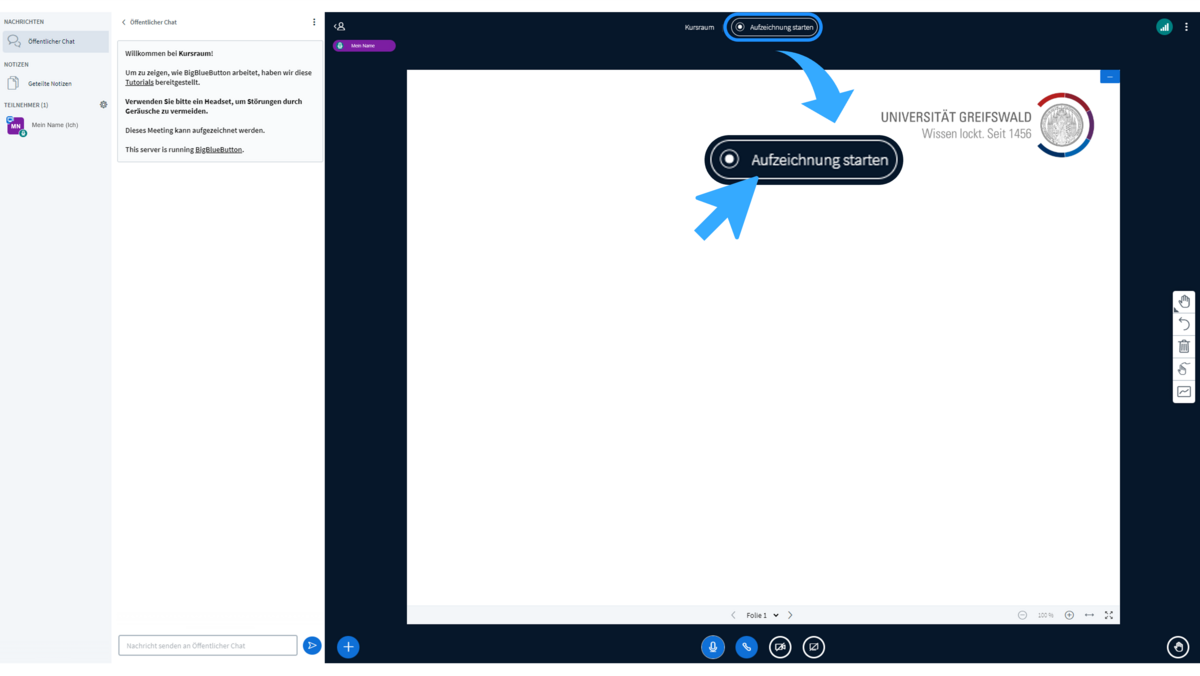This screenshot has width=1200, height=676.
Task: Click the chat message input field
Action: (208, 646)
